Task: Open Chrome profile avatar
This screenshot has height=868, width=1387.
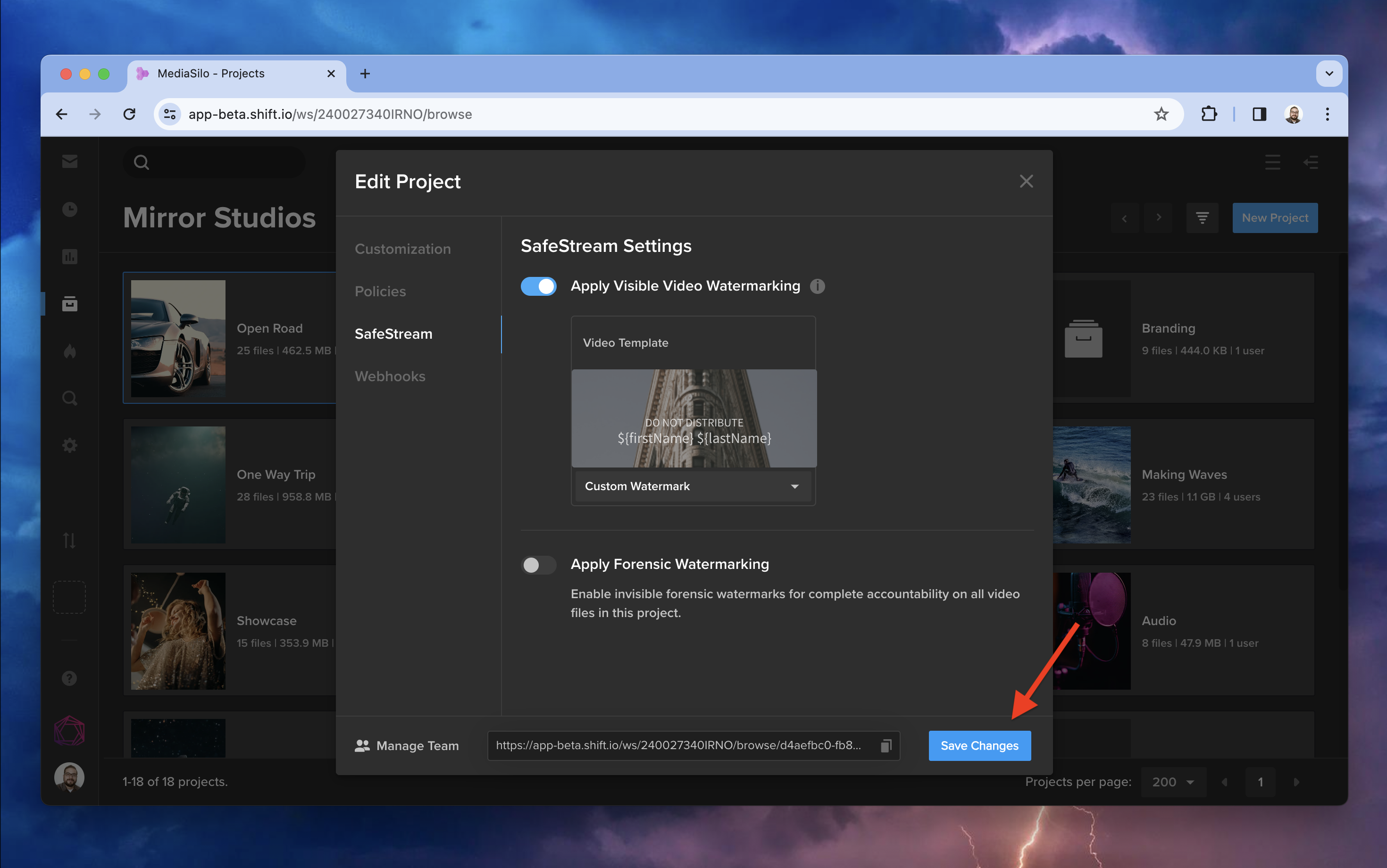Action: 1294,114
